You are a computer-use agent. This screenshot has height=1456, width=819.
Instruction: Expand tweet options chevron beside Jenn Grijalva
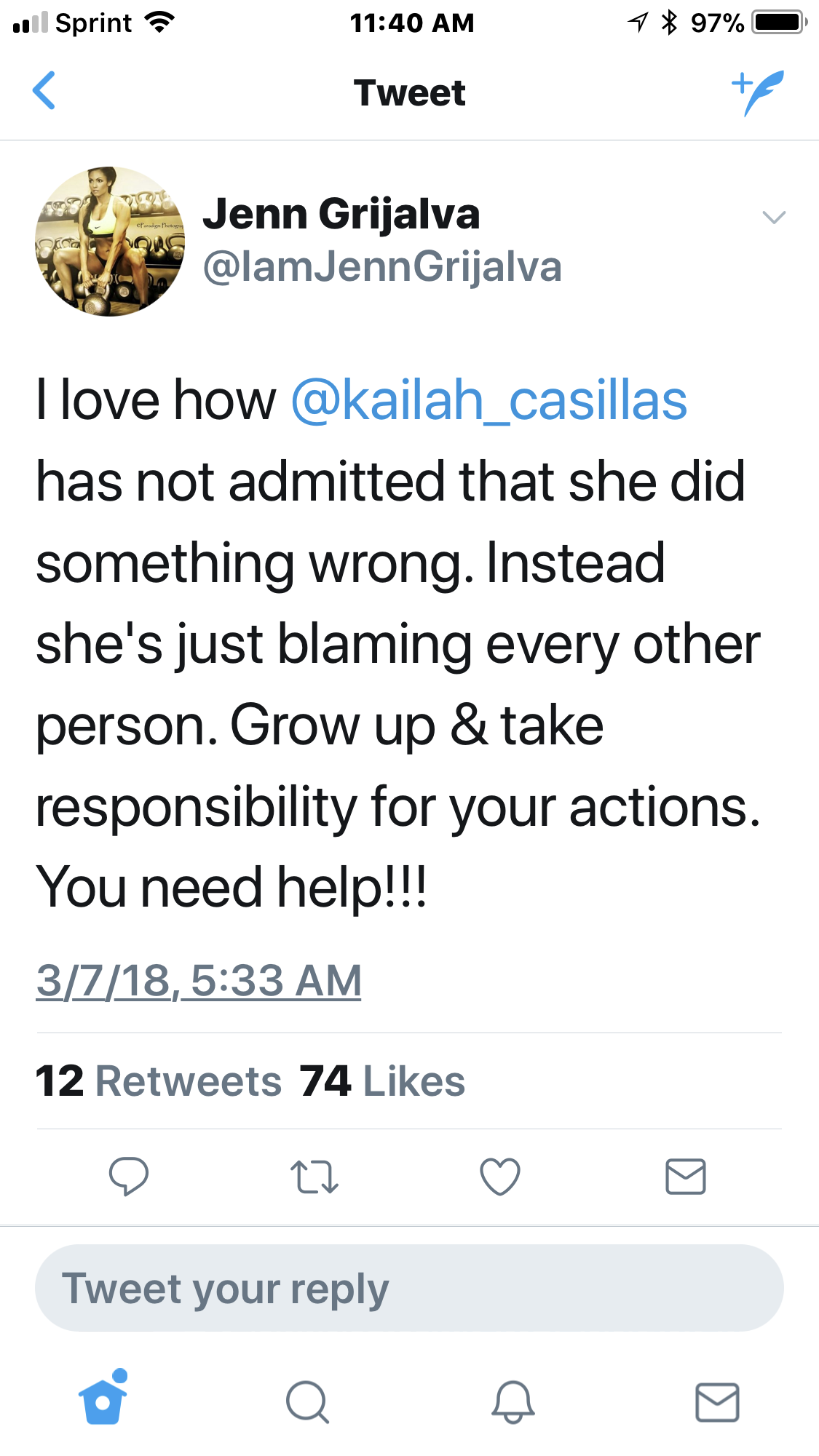click(774, 217)
